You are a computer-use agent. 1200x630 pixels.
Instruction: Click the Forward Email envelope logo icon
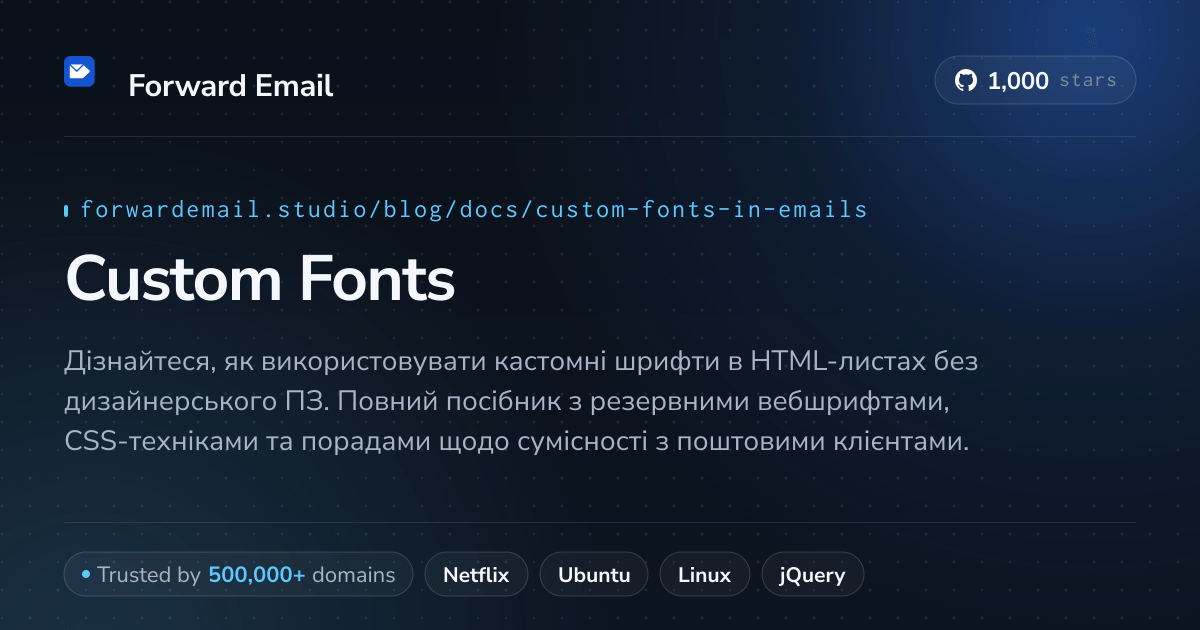tap(79, 71)
